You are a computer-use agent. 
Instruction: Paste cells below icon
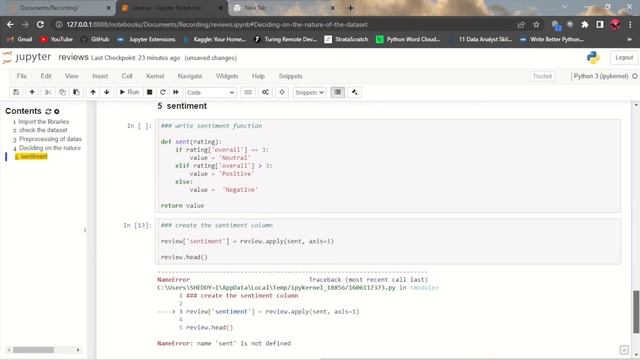[76, 92]
